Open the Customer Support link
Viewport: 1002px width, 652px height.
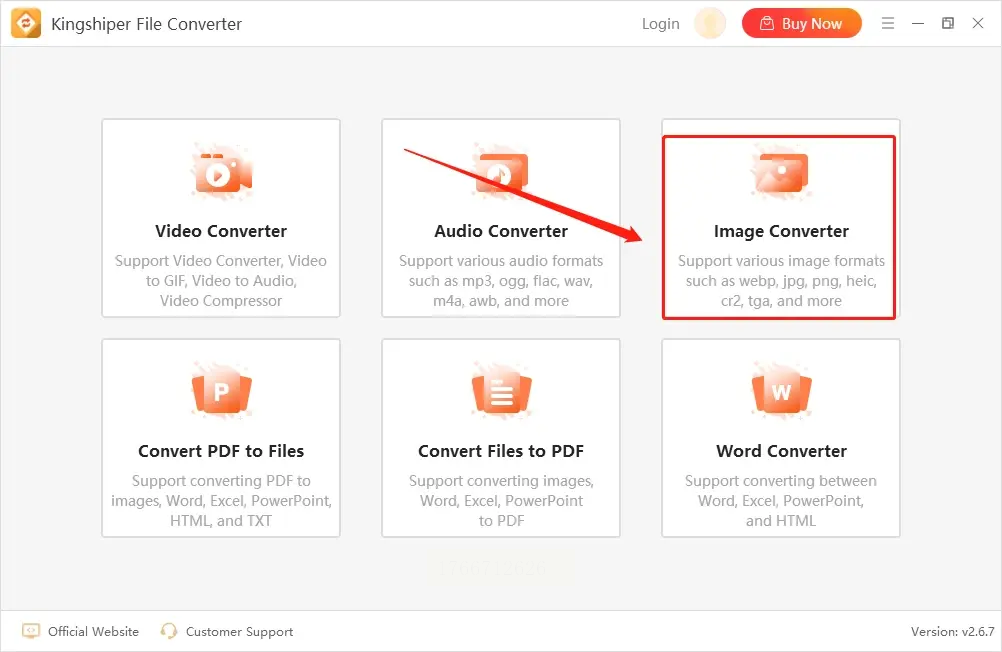pyautogui.click(x=240, y=632)
